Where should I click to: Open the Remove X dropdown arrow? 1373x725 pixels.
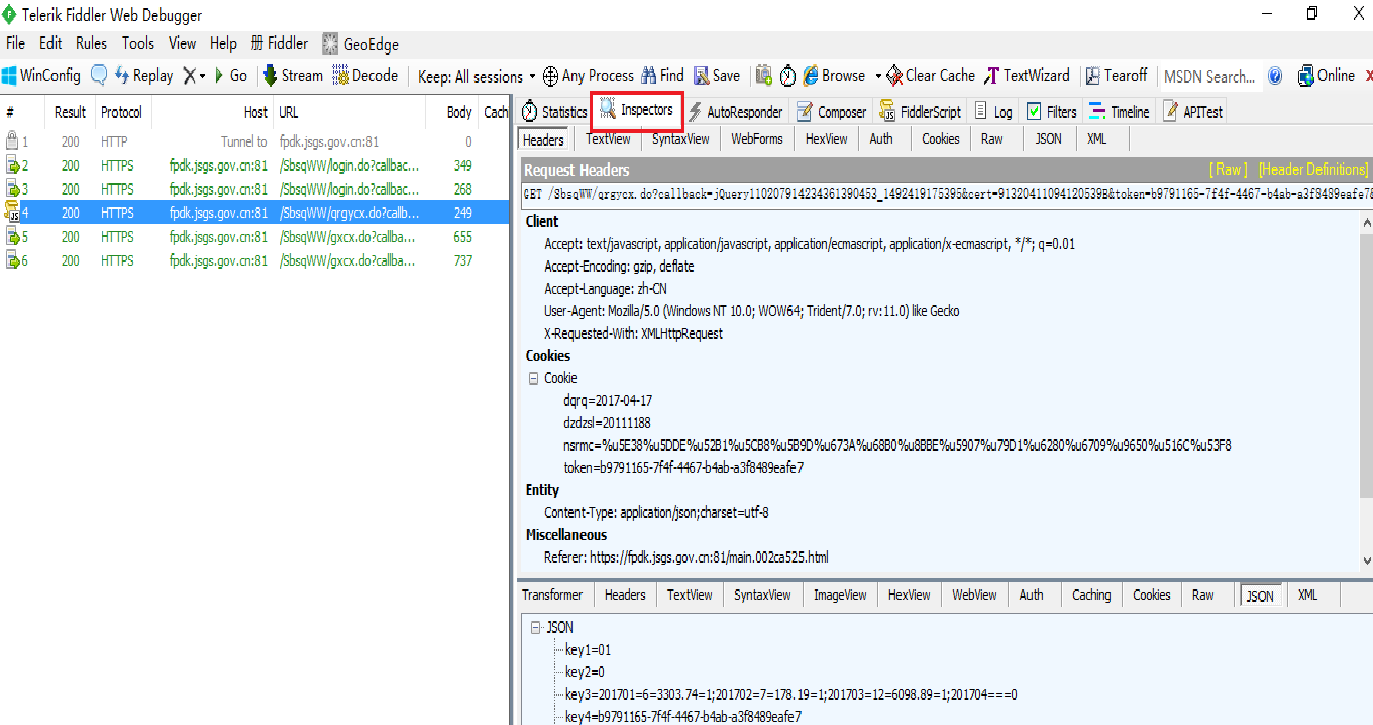[x=202, y=76]
